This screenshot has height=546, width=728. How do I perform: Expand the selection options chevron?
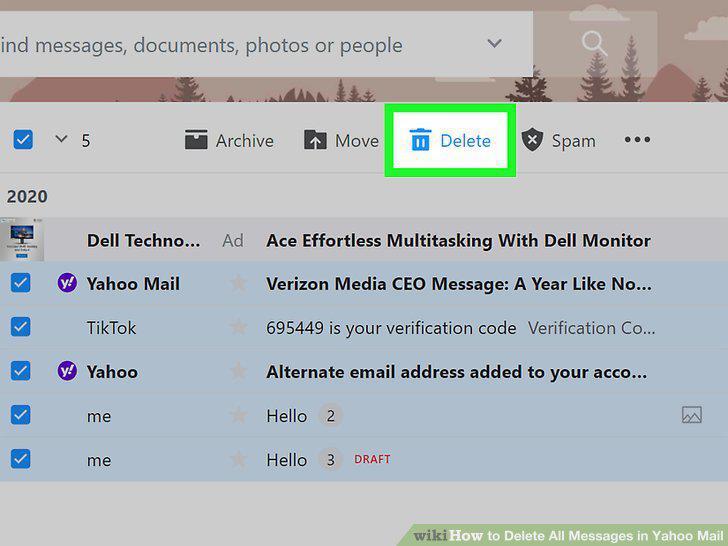pos(61,139)
